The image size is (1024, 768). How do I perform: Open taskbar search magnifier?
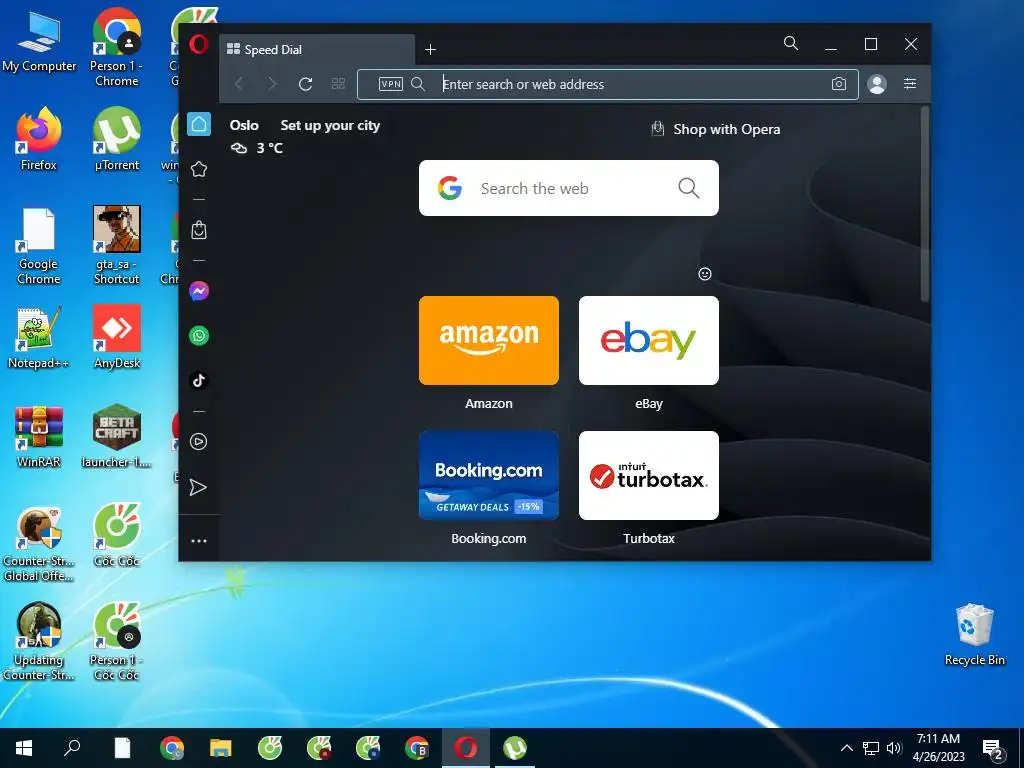tap(72, 748)
